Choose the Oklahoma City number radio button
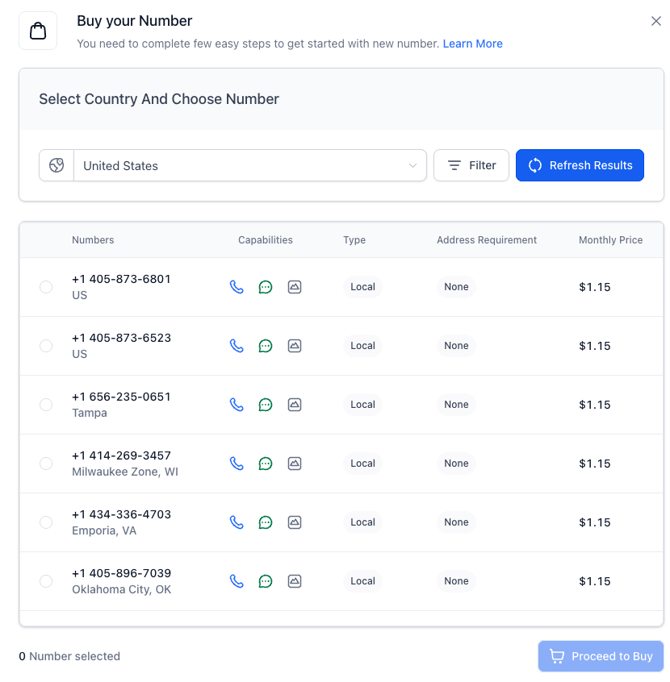The height and width of the screenshot is (682, 670). pos(46,581)
